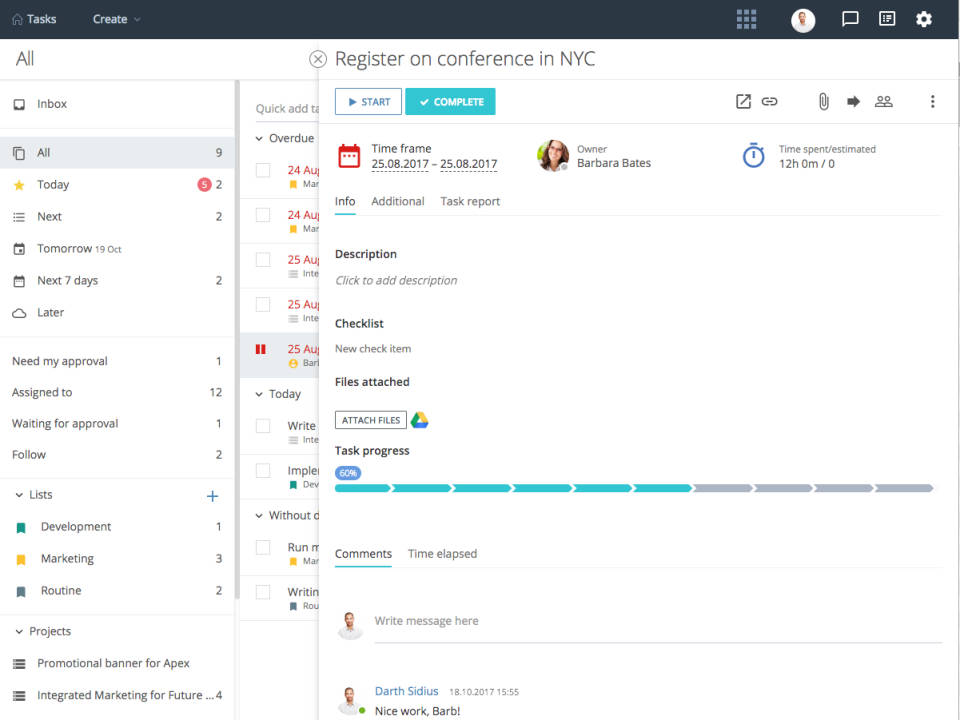Check the Write task checkbox under Today
Image resolution: width=960 pixels, height=720 pixels.
(x=263, y=426)
